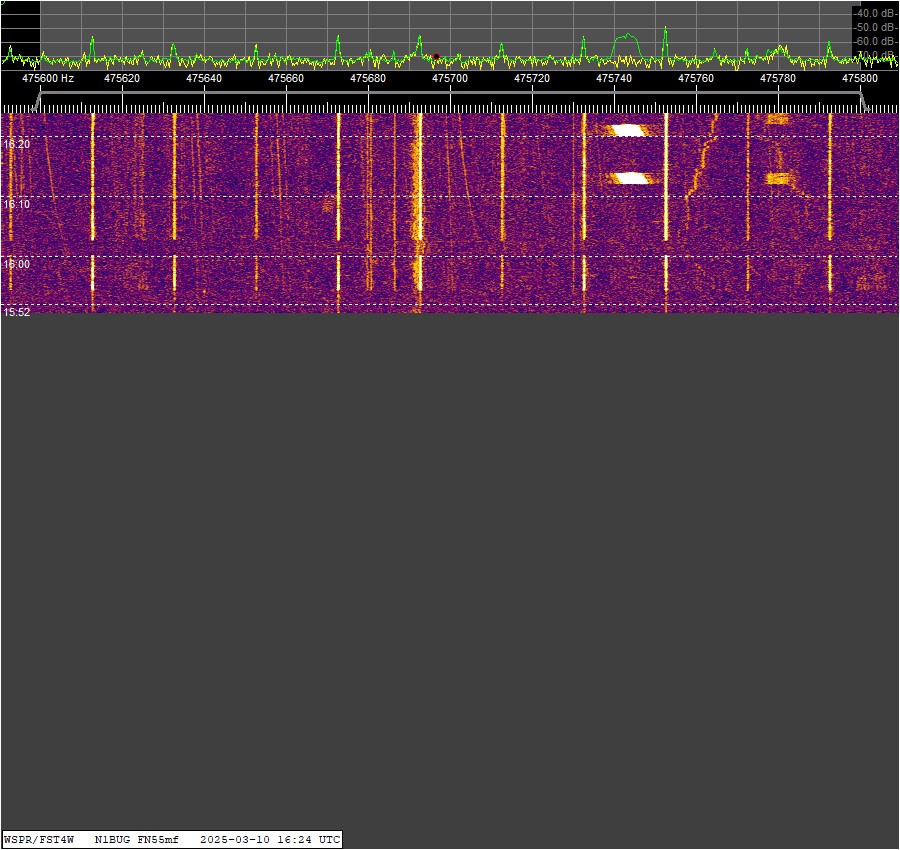Click the gray passband range bar

pyautogui.click(x=450, y=94)
